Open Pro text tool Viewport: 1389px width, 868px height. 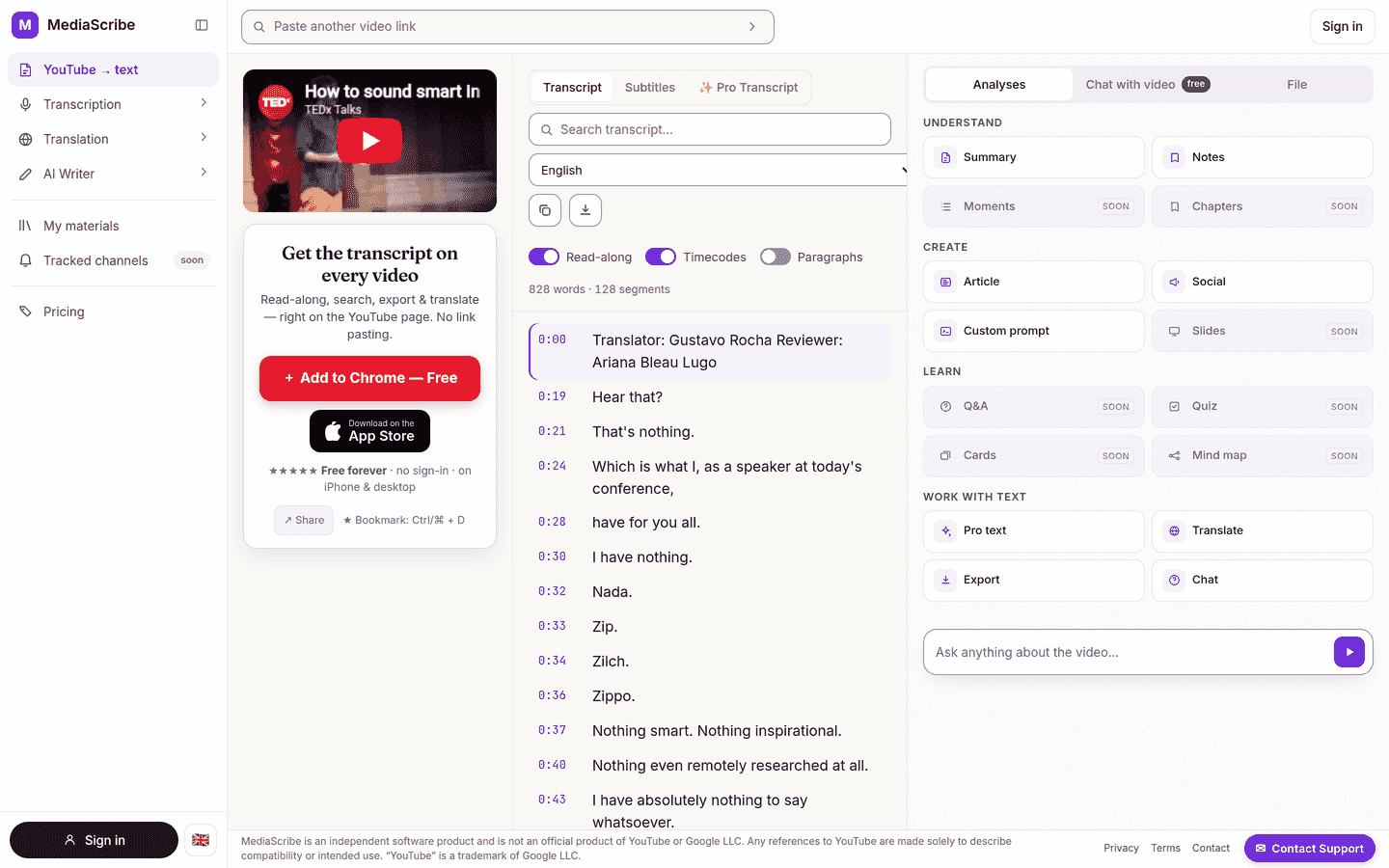point(1034,530)
